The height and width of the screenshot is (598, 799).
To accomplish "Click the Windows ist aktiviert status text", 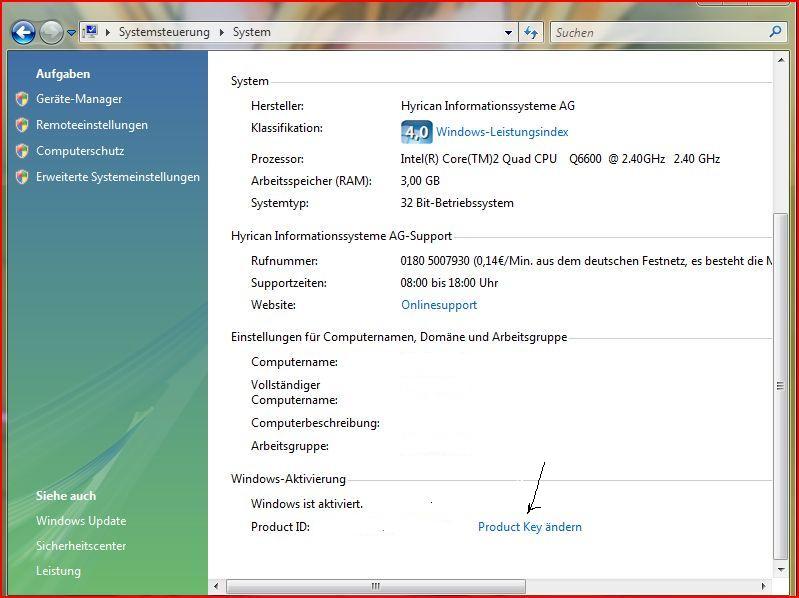I will [x=307, y=504].
